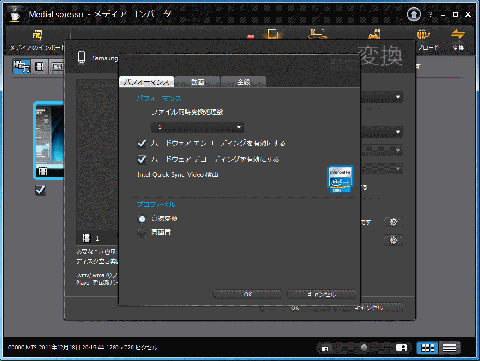480x361 pixels.
Task: Click OK in the convert window behind
Action: click(295, 308)
